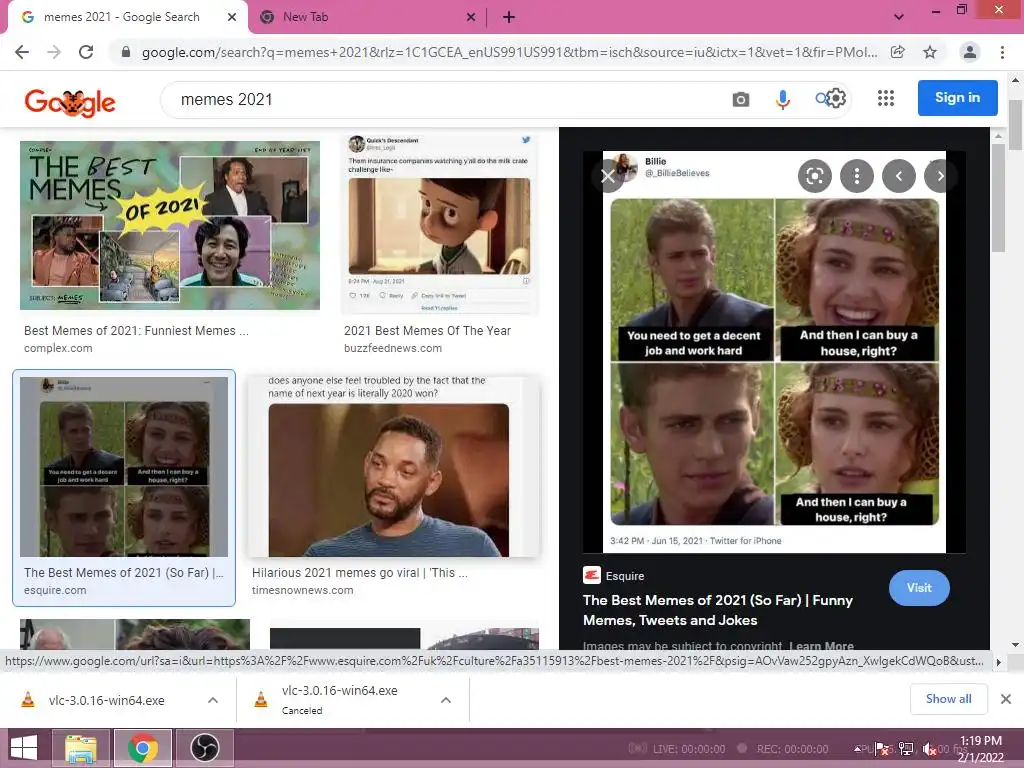Reload the current page
Image resolution: width=1024 pixels, height=768 pixels.
pos(86,52)
